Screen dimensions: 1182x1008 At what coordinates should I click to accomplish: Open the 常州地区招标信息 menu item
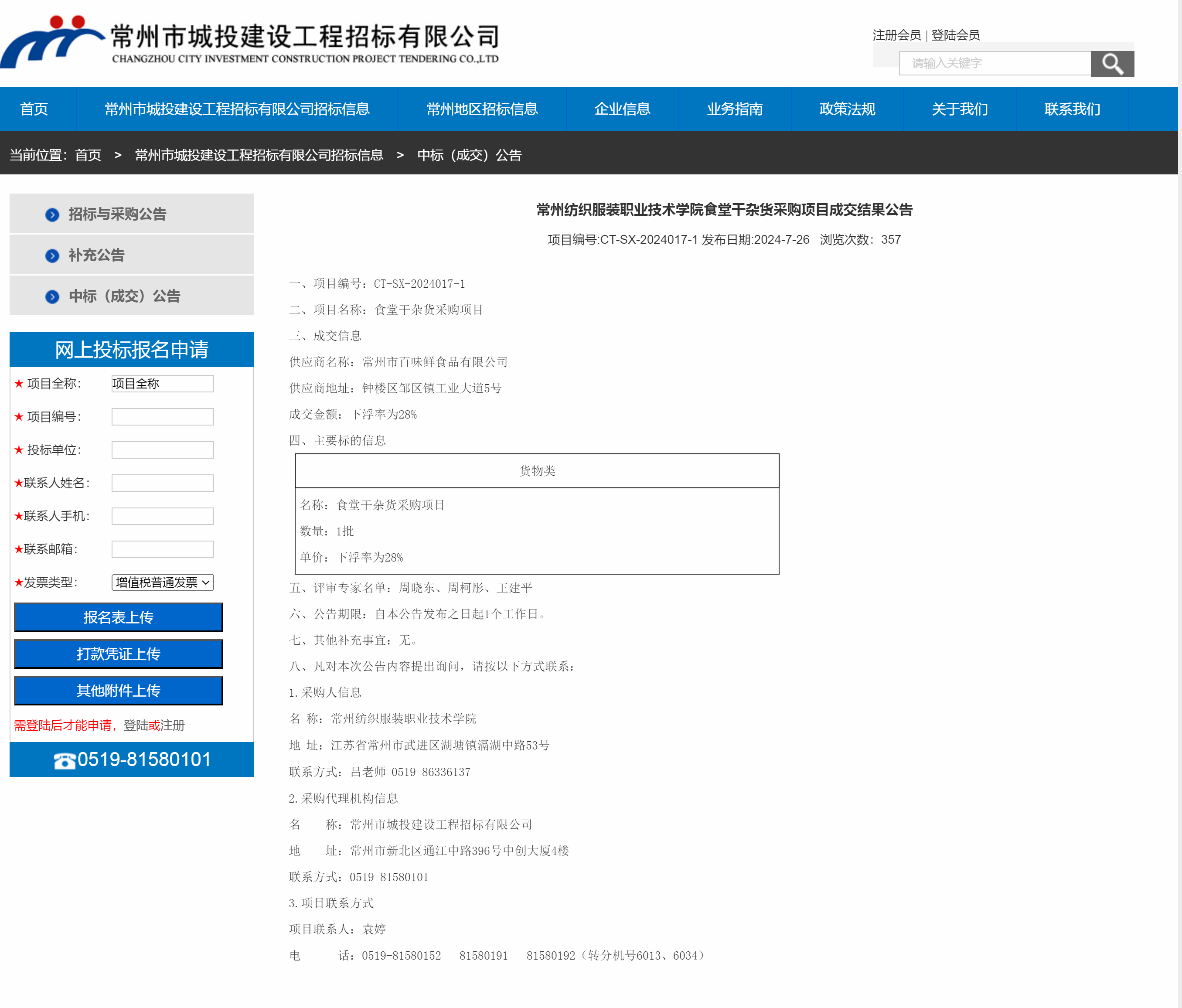tap(481, 109)
